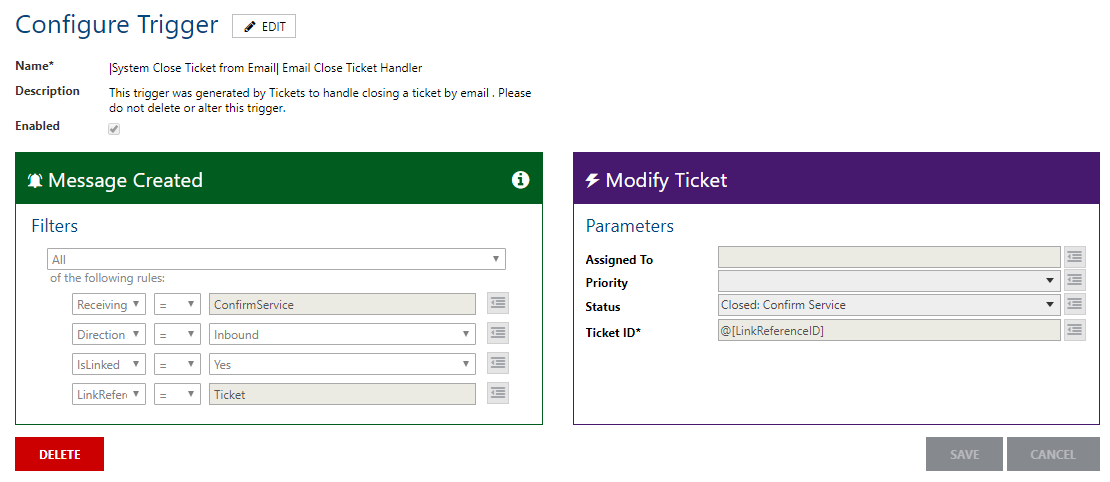Open the Direction field dropdown
This screenshot has height=482, width=1110.
(109, 334)
